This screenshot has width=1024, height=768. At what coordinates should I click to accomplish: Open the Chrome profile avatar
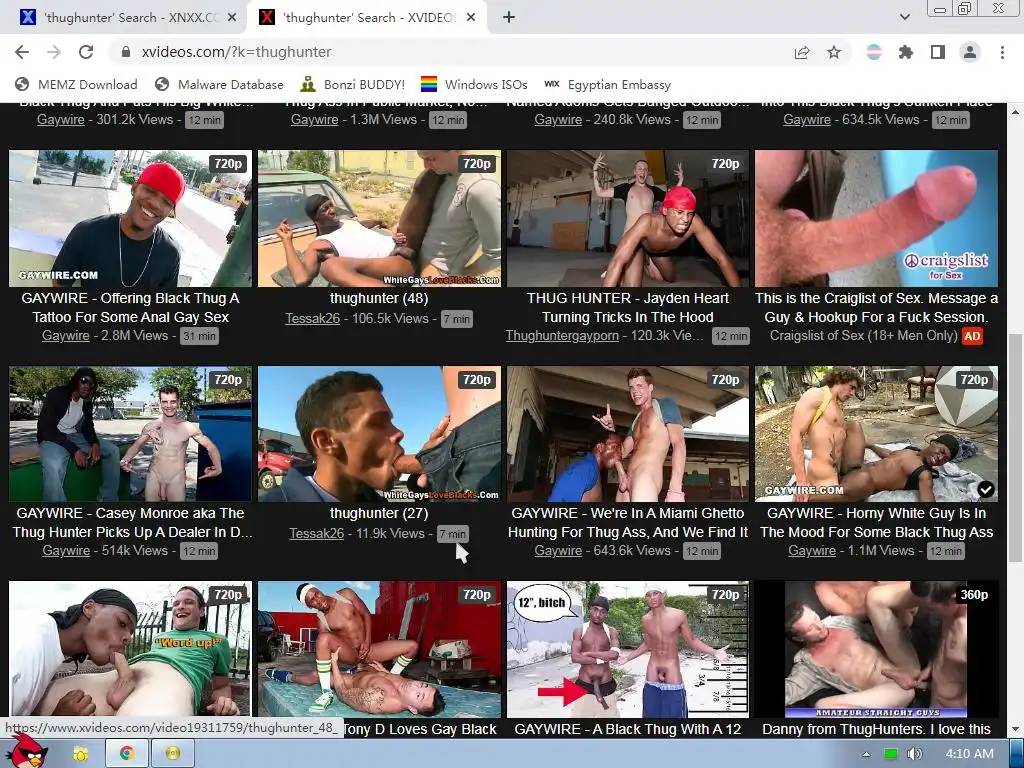[970, 52]
